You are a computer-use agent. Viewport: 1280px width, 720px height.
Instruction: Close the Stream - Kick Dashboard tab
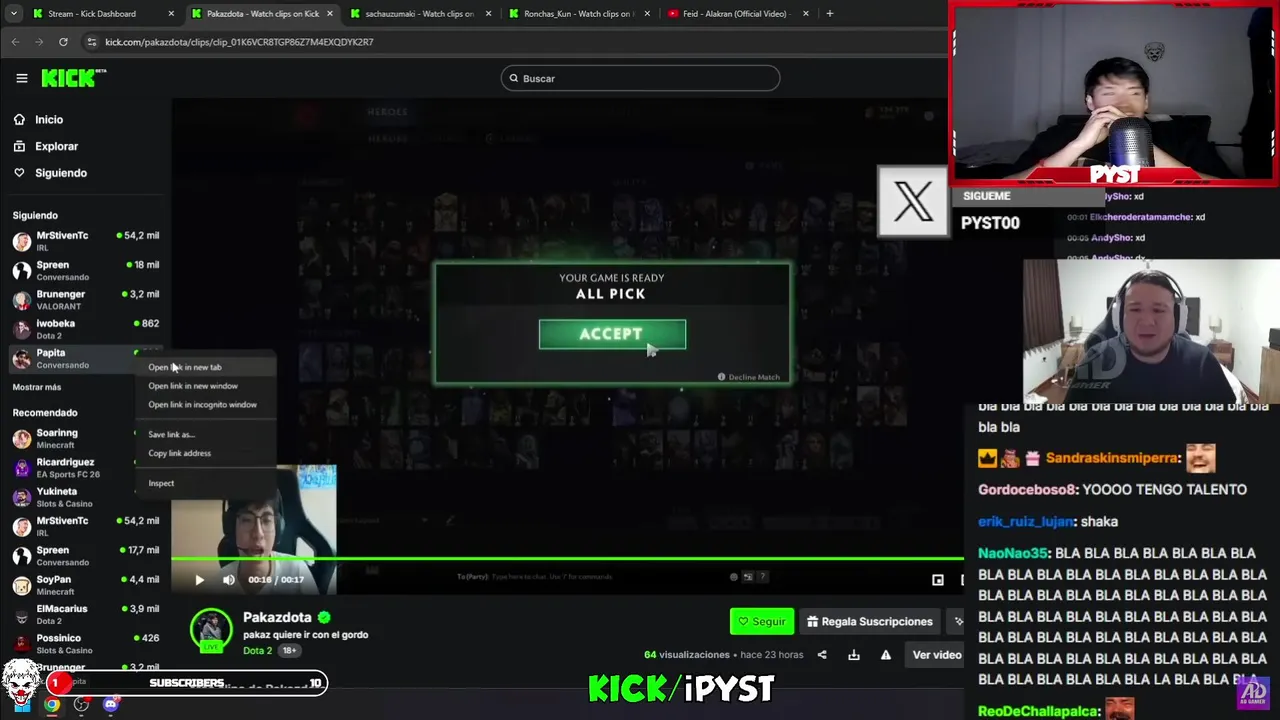[171, 14]
